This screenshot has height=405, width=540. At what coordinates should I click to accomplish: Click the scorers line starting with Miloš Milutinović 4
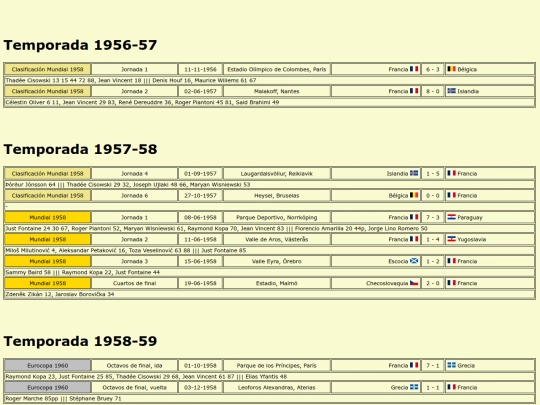269,250
